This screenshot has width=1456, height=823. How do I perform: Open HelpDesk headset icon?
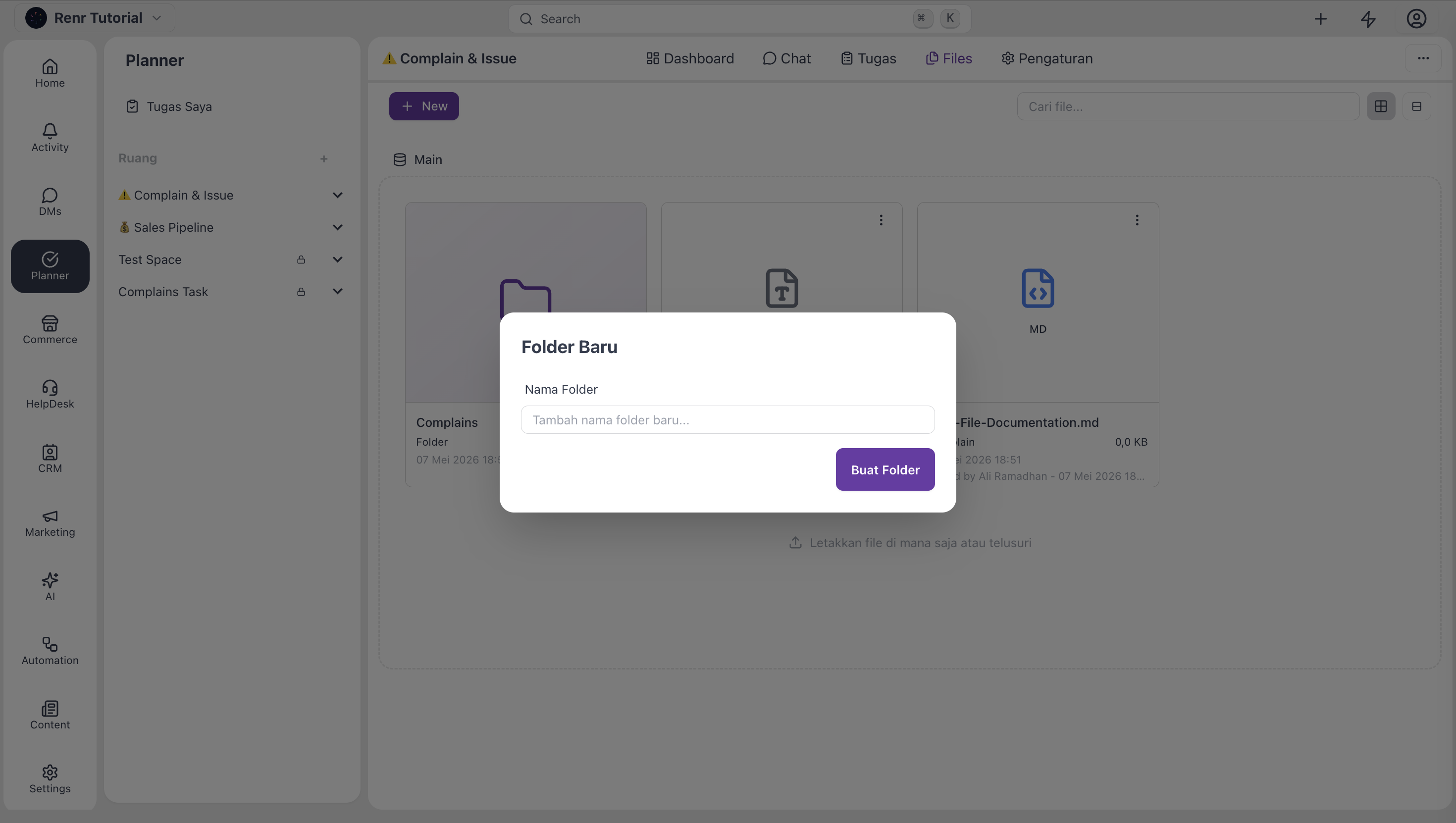(50, 395)
